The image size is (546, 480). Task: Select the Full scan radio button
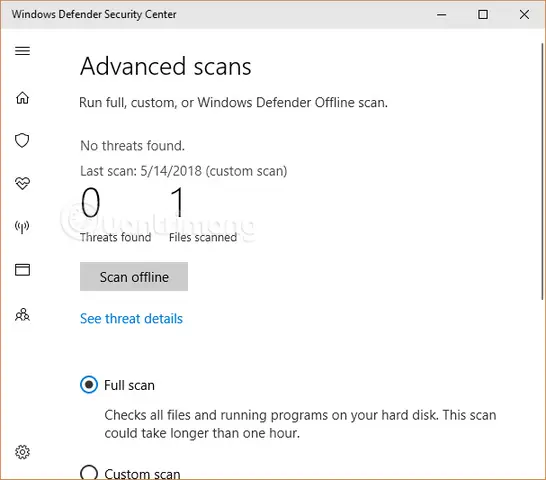point(89,385)
